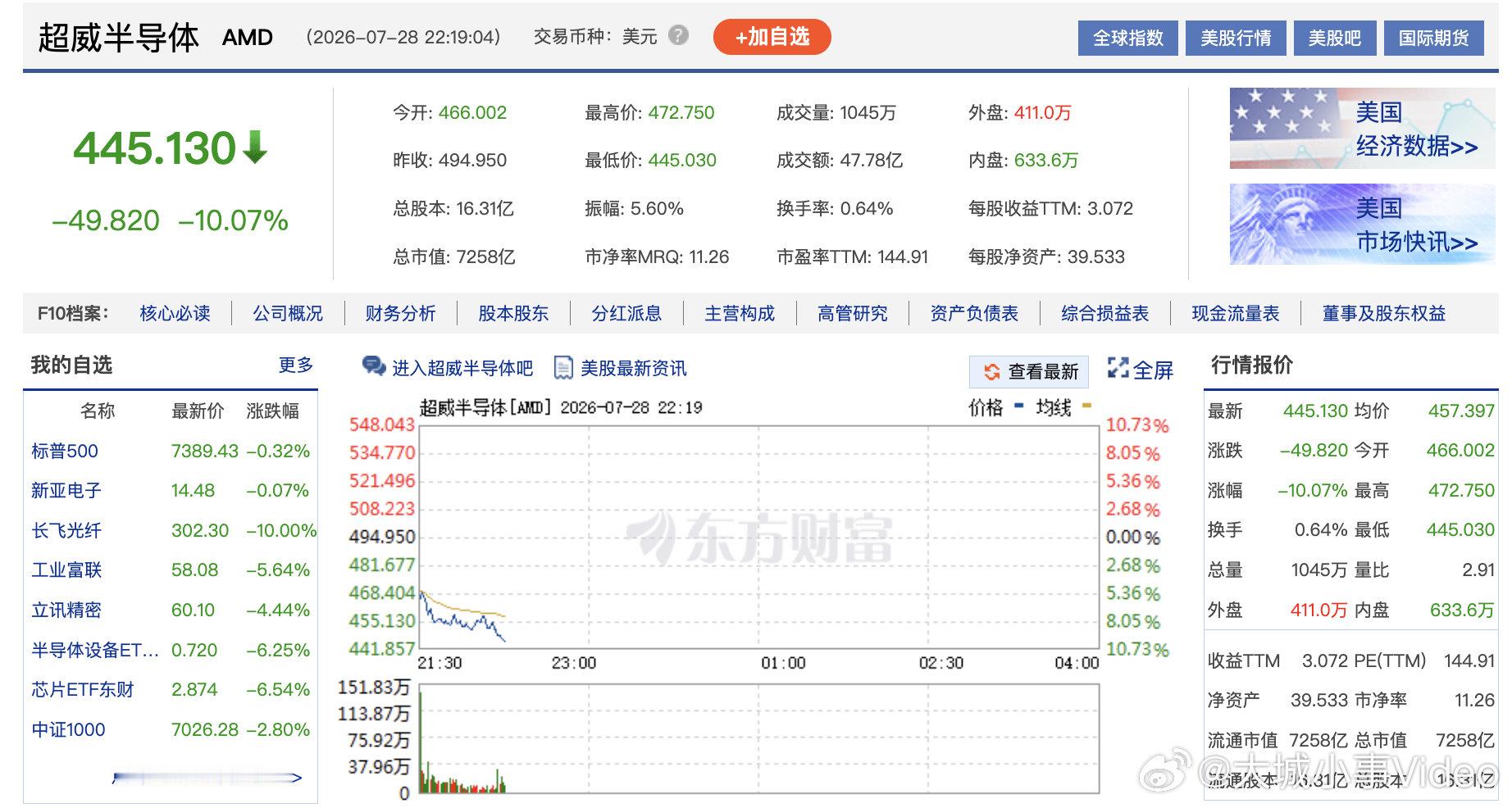This screenshot has width=1512, height=808.
Task: Click the 市盈率TTM: 144.91 text
Action: (x=853, y=256)
